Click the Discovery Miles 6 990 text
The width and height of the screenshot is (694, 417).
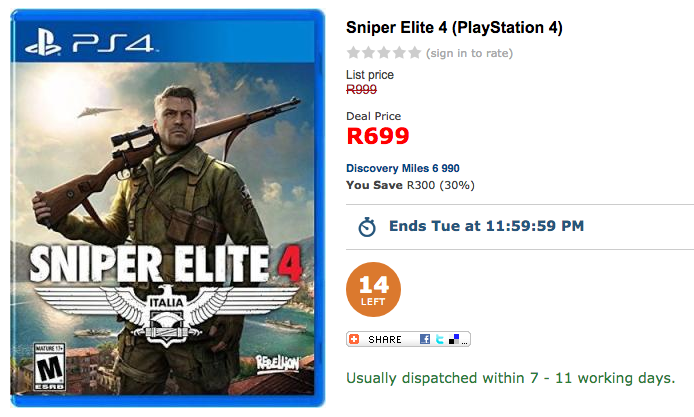point(403,168)
